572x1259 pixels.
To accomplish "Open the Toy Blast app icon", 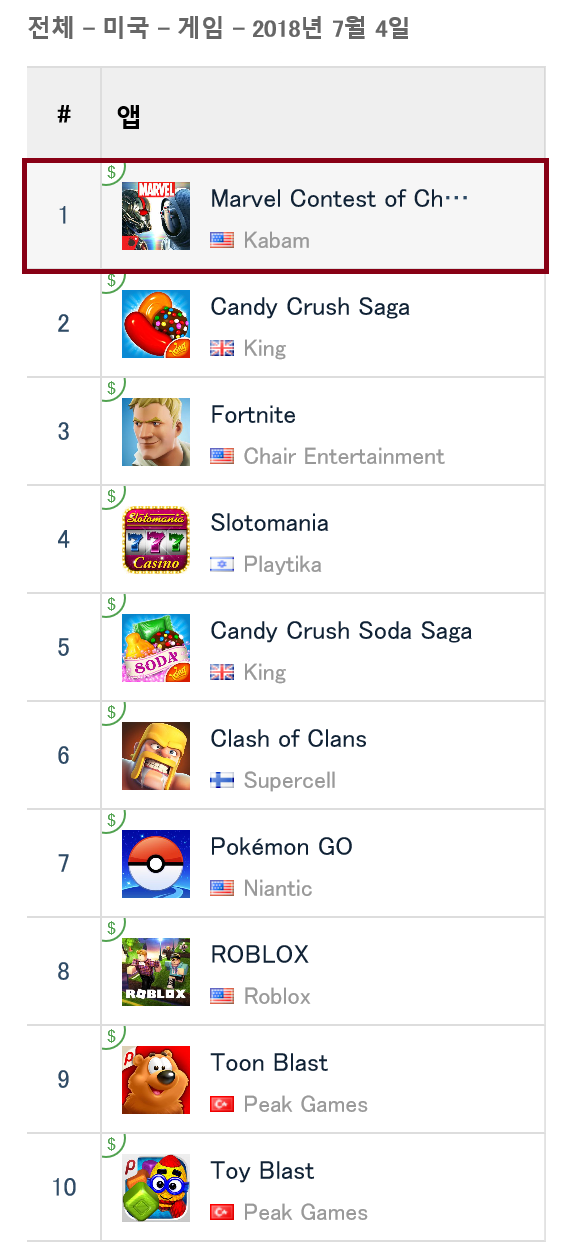I will click(156, 1187).
